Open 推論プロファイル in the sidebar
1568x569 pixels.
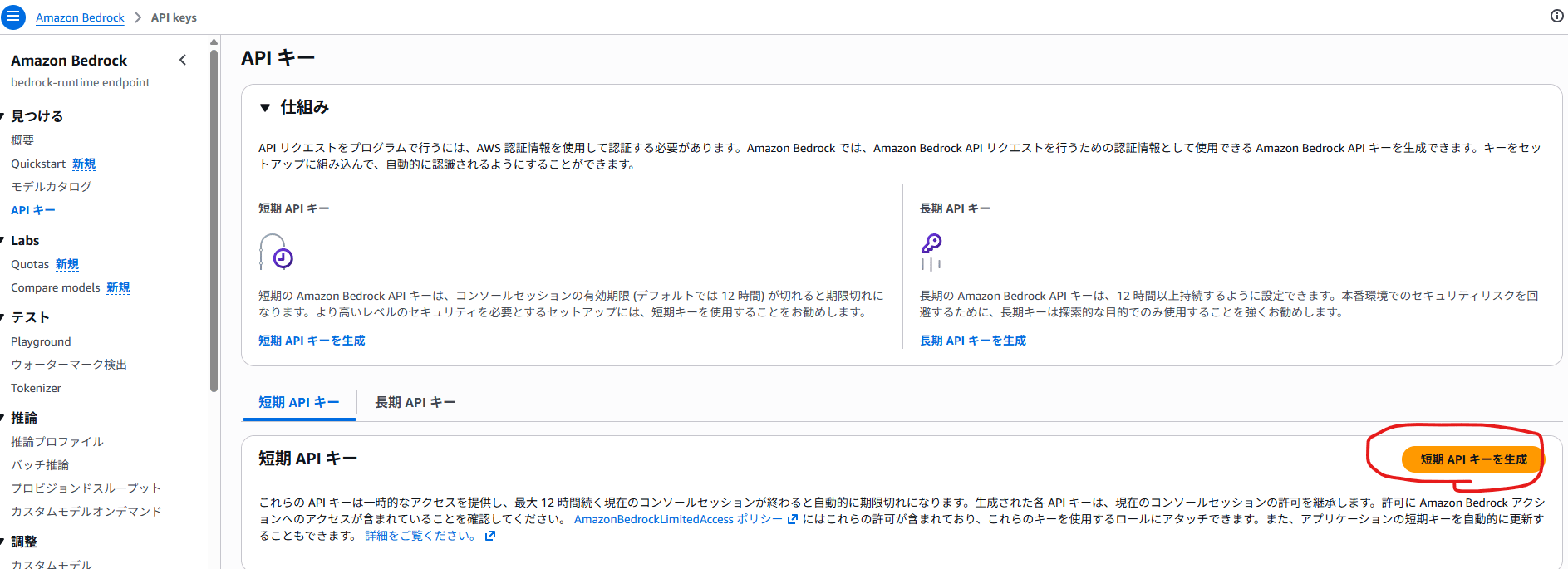pos(57,442)
